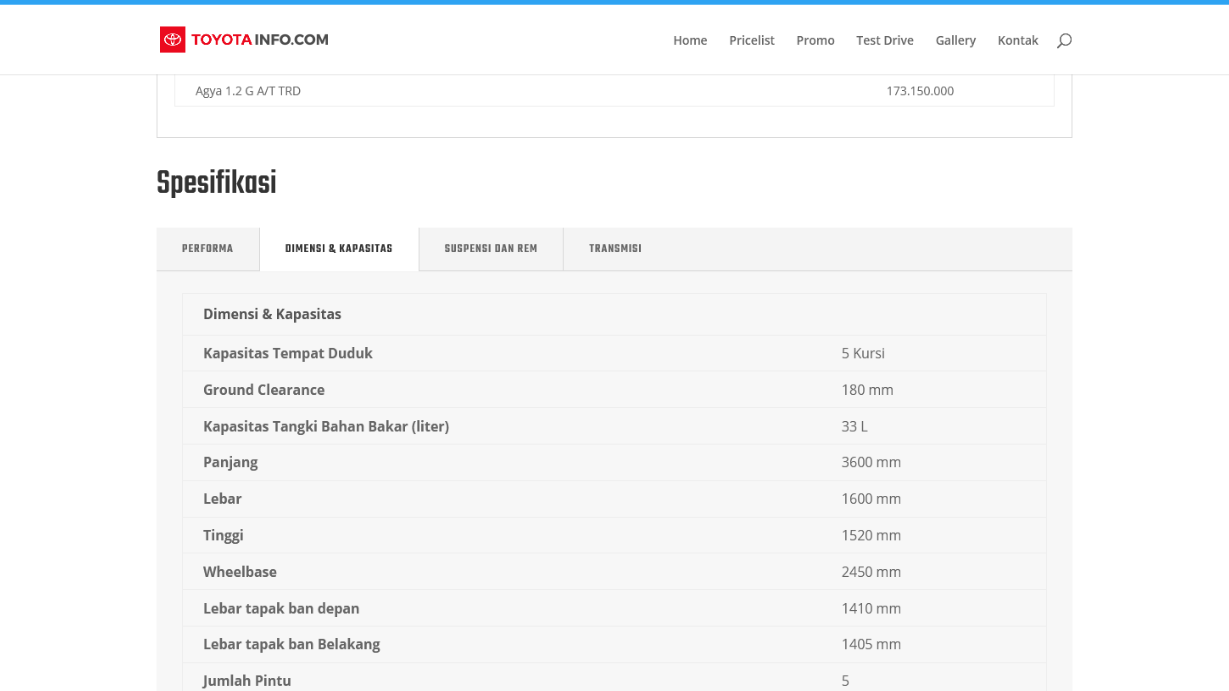
Task: Click the Dimensi & Kapasitas table header
Action: [272, 314]
